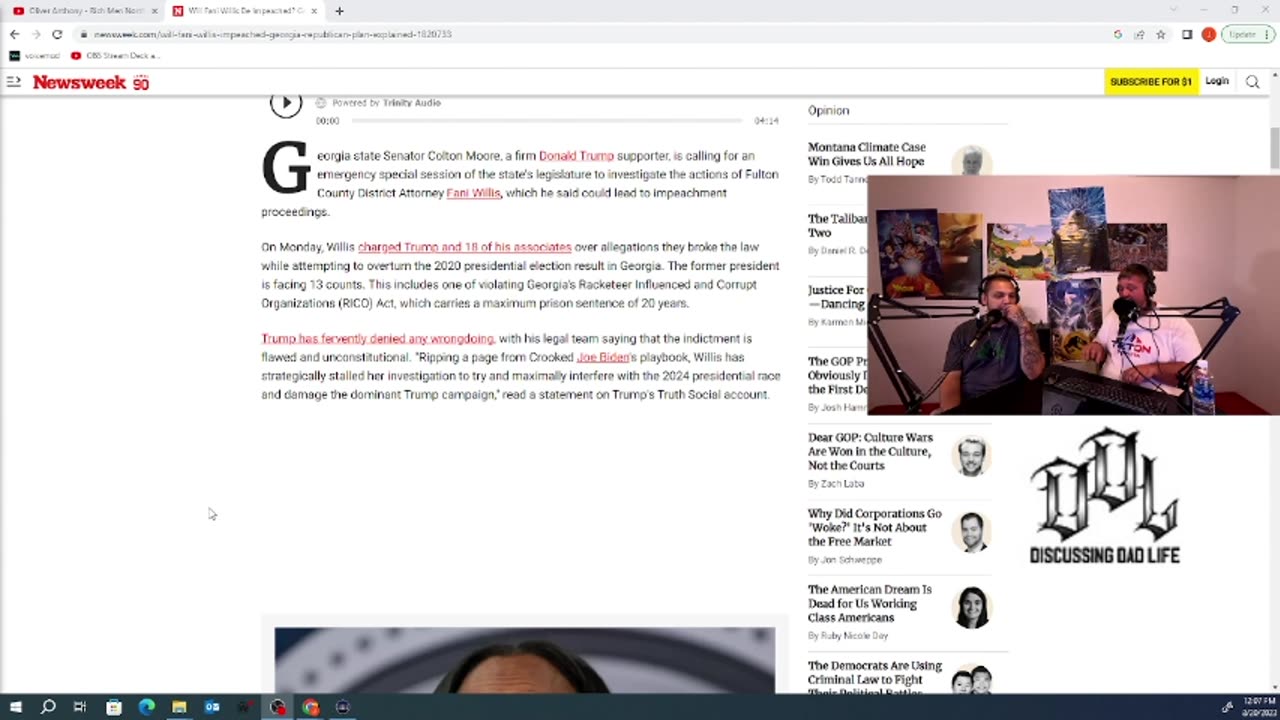Click SUBSCRIBE FOR $1 button
This screenshot has height=720, width=1280.
[x=1151, y=82]
